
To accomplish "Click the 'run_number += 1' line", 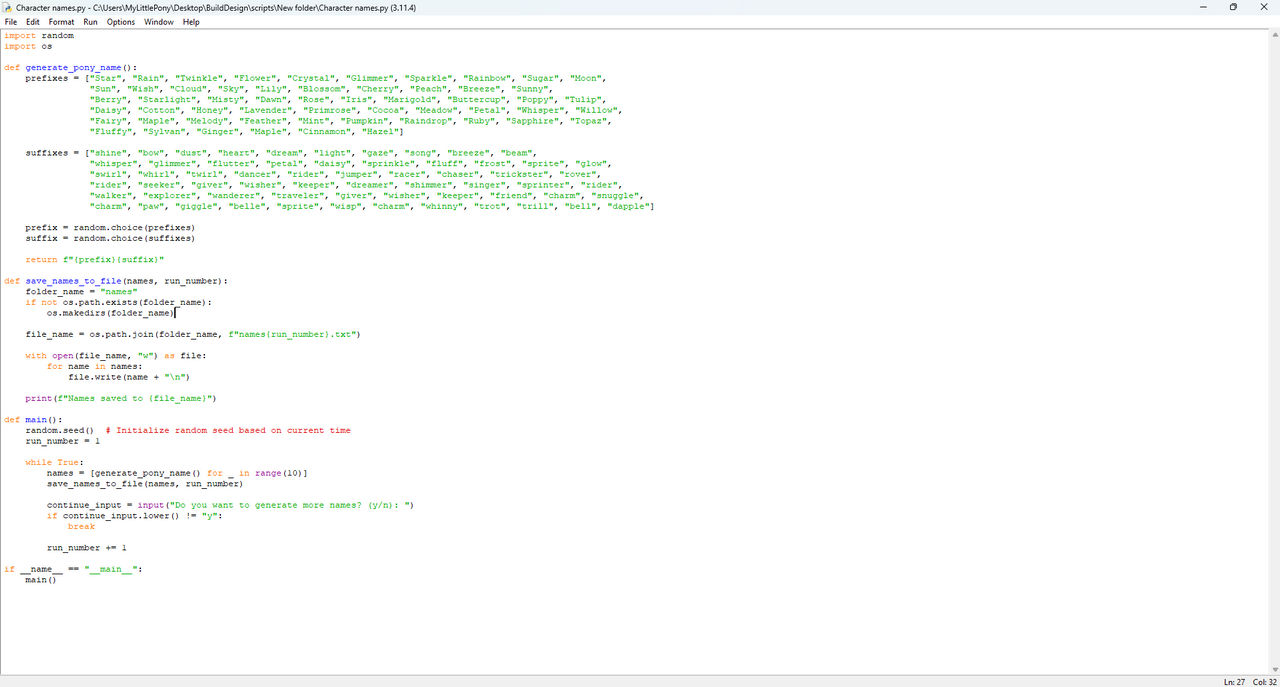I will pos(87,548).
